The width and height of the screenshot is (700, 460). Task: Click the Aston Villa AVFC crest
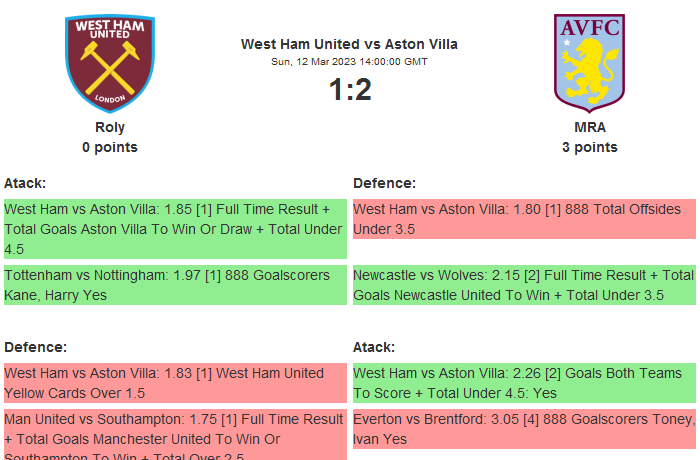pyautogui.click(x=589, y=61)
